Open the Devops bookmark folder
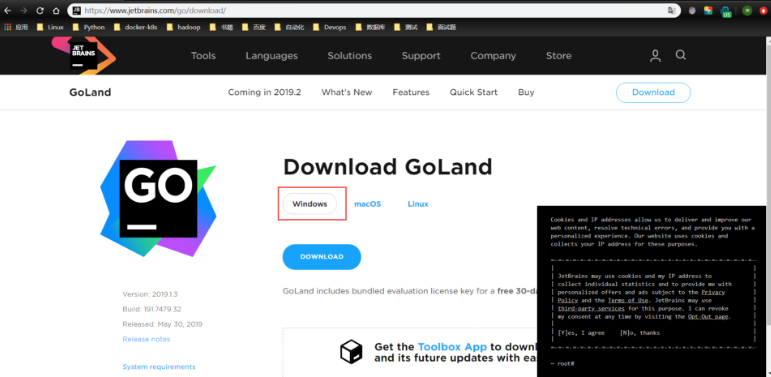The image size is (771, 377). click(329, 27)
